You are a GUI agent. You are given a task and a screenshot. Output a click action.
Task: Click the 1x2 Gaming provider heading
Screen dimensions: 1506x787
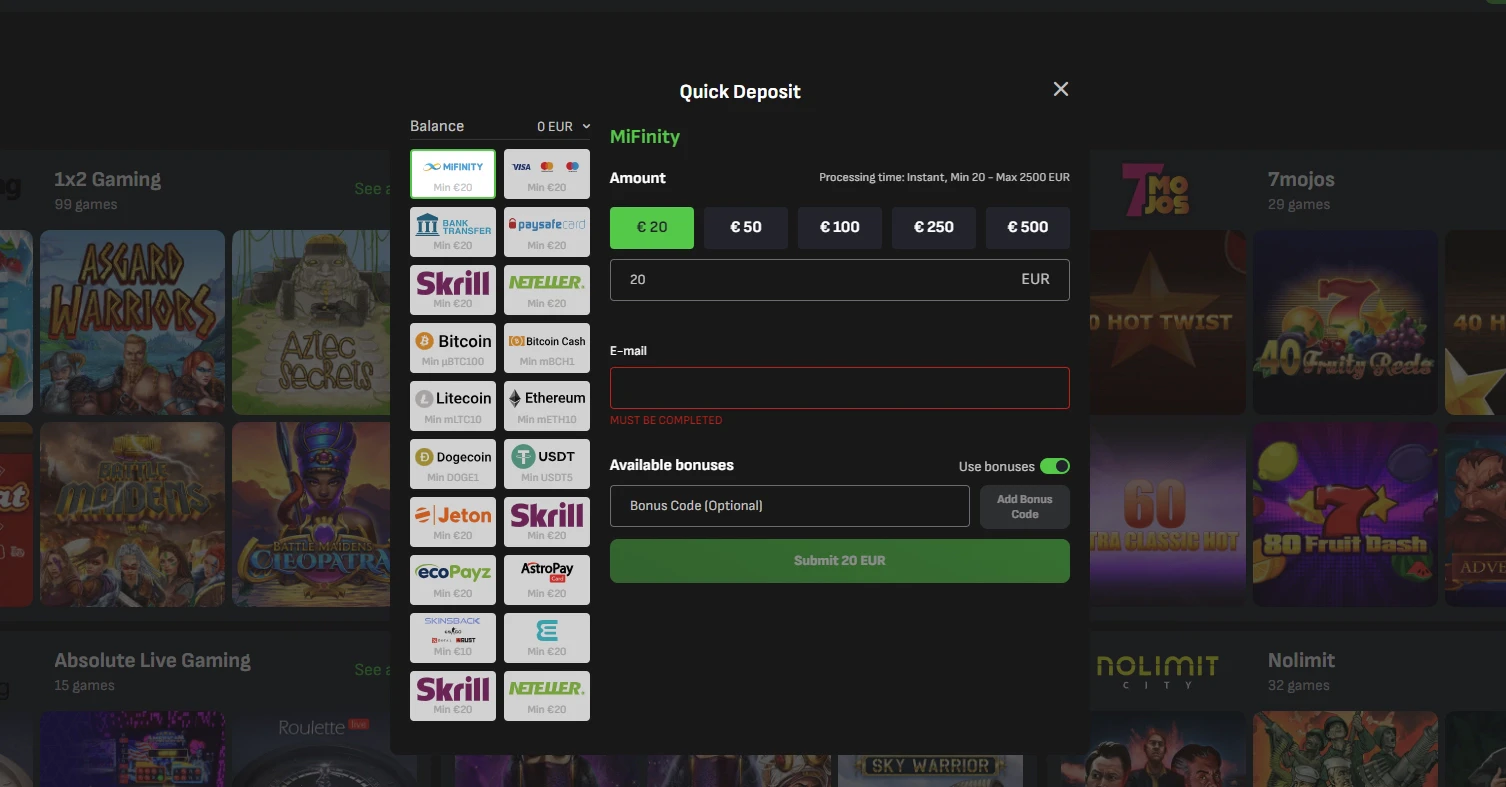[107, 180]
